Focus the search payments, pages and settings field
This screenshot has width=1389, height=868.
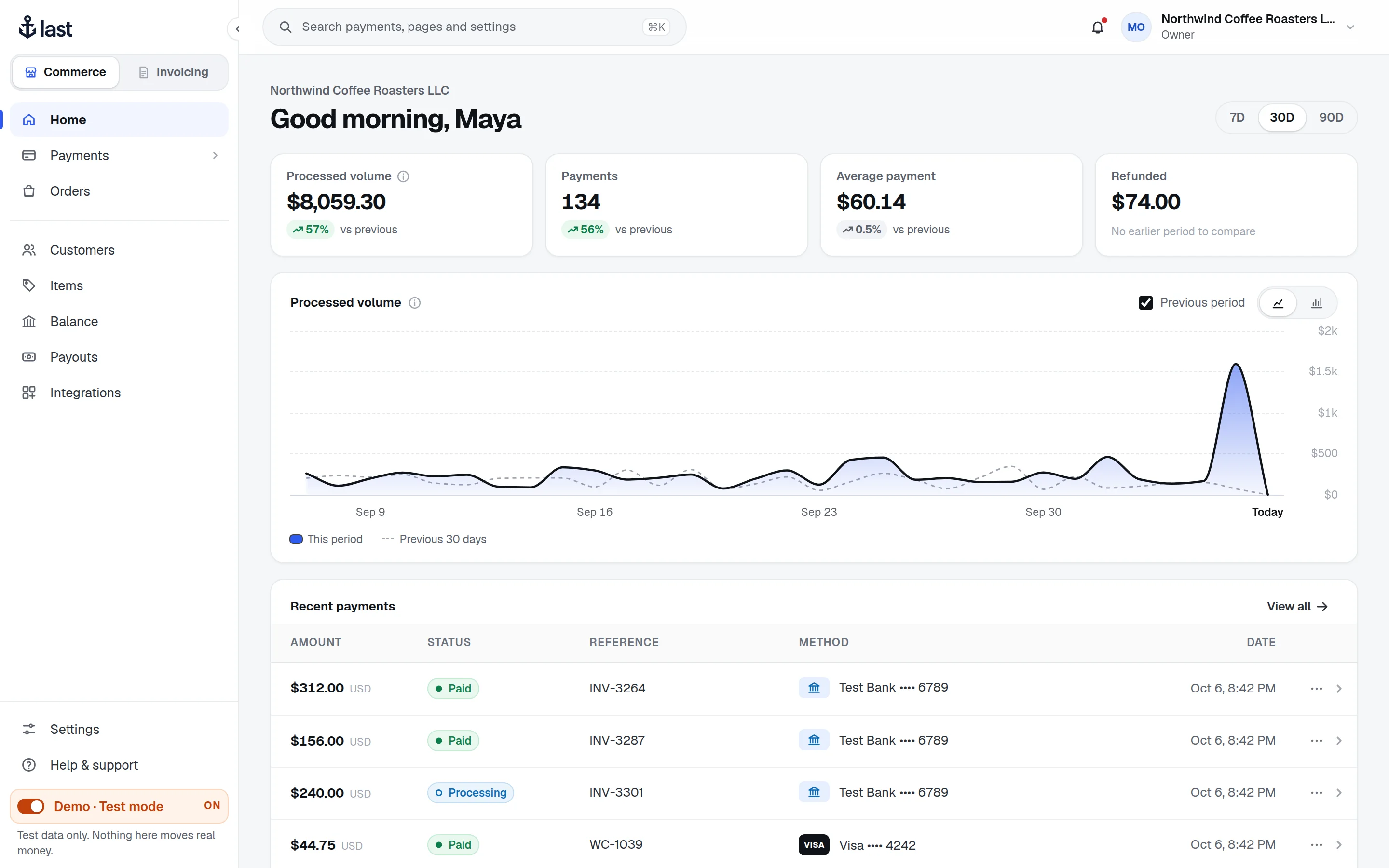pyautogui.click(x=474, y=27)
